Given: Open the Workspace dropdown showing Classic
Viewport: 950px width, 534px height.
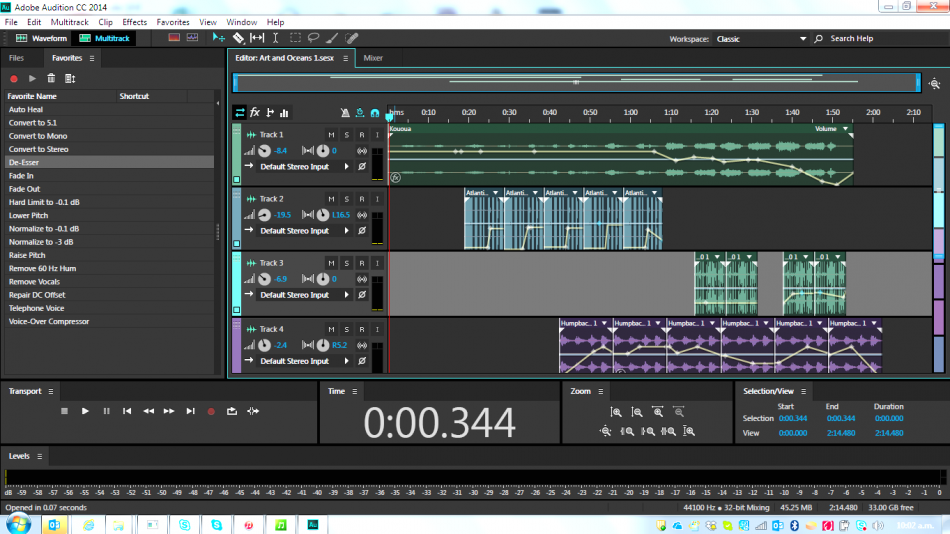Looking at the screenshot, I should click(x=761, y=39).
